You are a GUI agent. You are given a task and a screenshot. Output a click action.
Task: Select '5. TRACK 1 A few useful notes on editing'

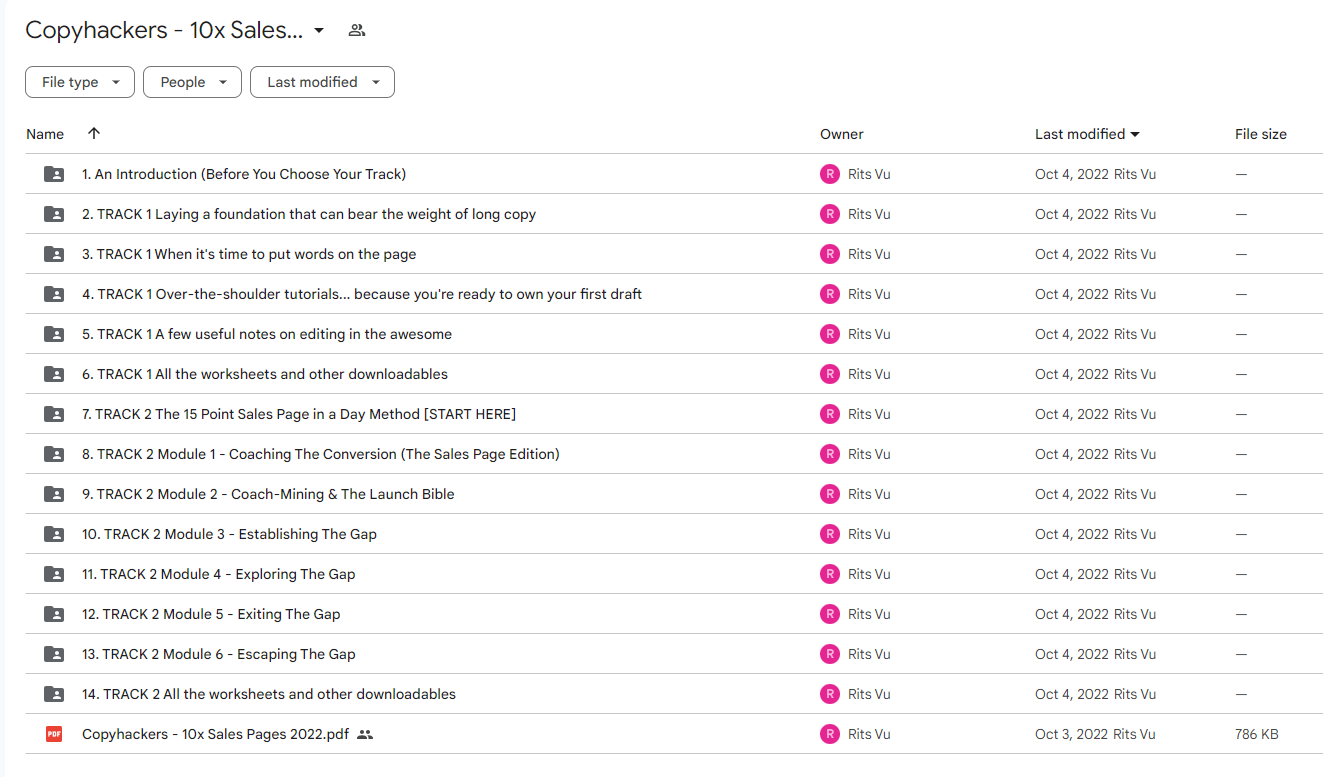click(x=267, y=334)
